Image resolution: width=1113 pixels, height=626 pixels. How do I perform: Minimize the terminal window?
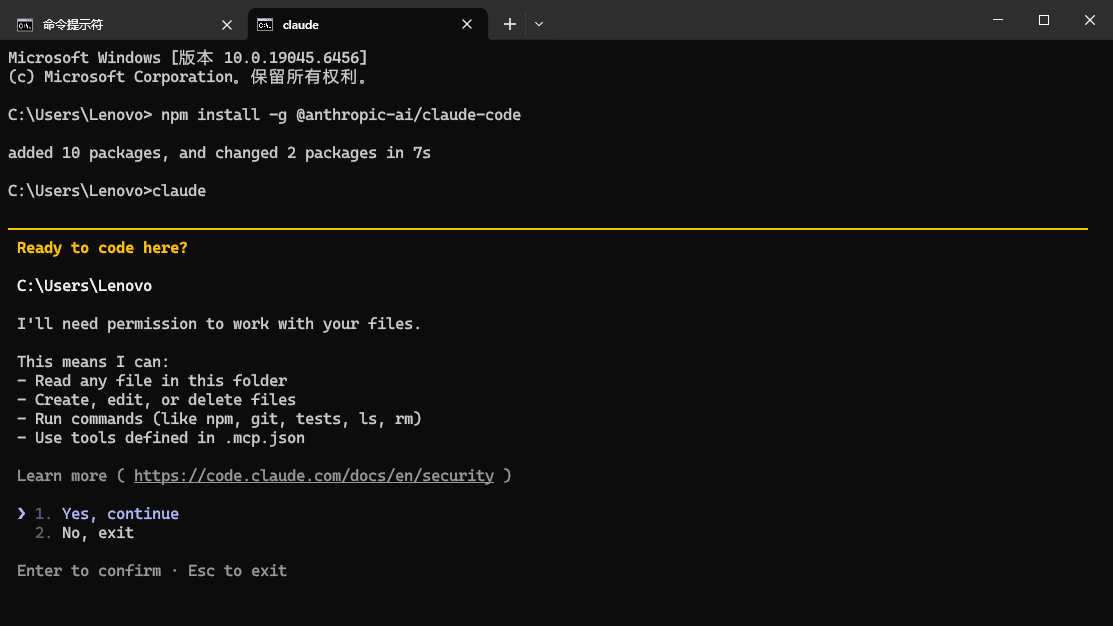(998, 20)
